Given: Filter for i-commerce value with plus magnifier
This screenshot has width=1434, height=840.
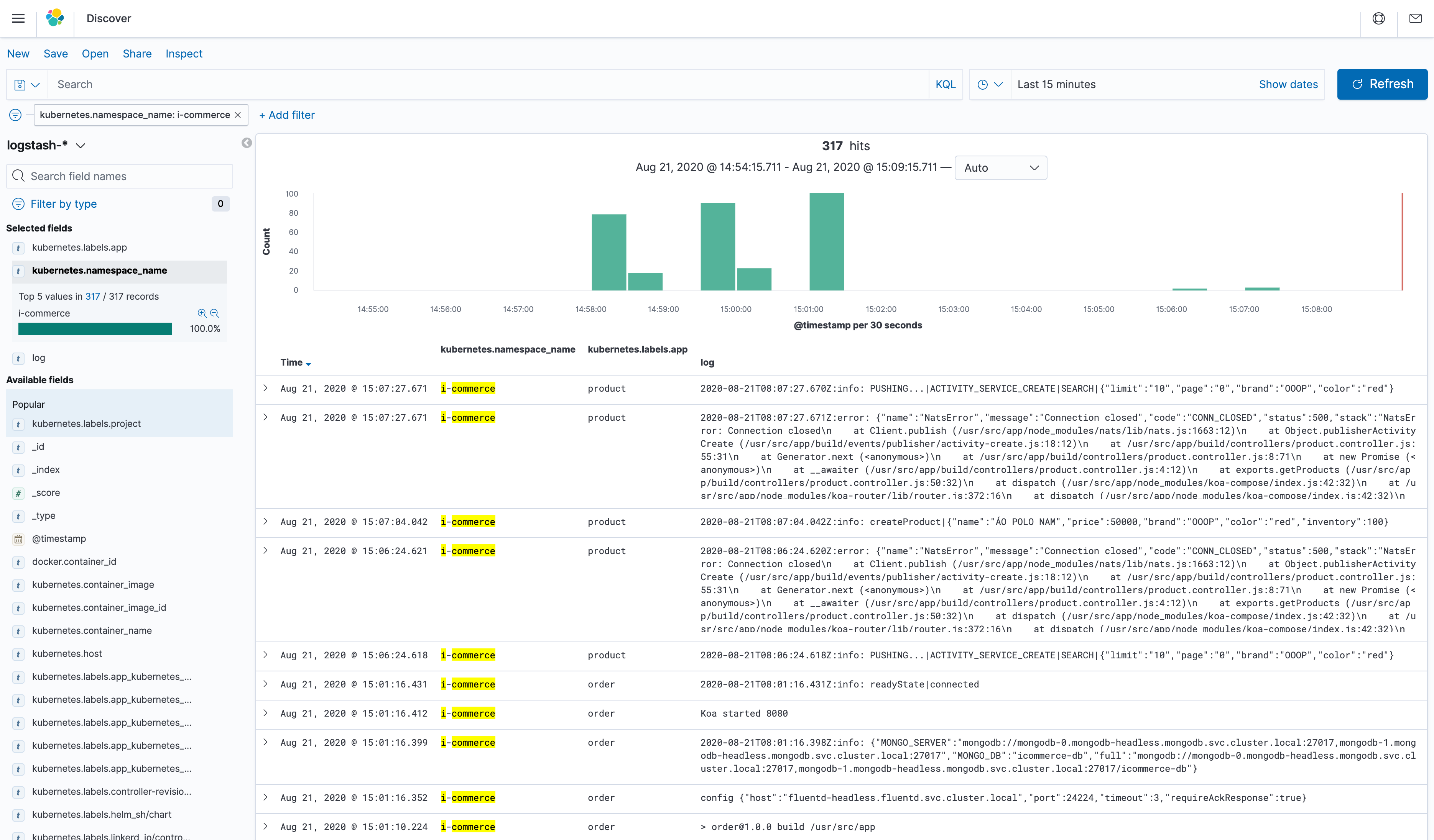Looking at the screenshot, I should click(x=201, y=313).
